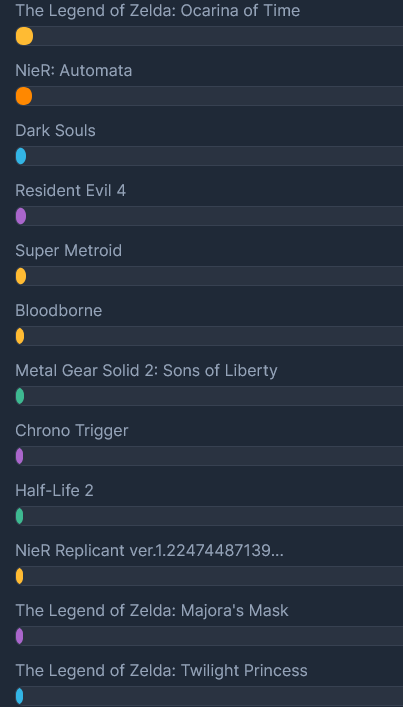Click the Dark Souls game title
This screenshot has width=403, height=707.
pos(55,130)
